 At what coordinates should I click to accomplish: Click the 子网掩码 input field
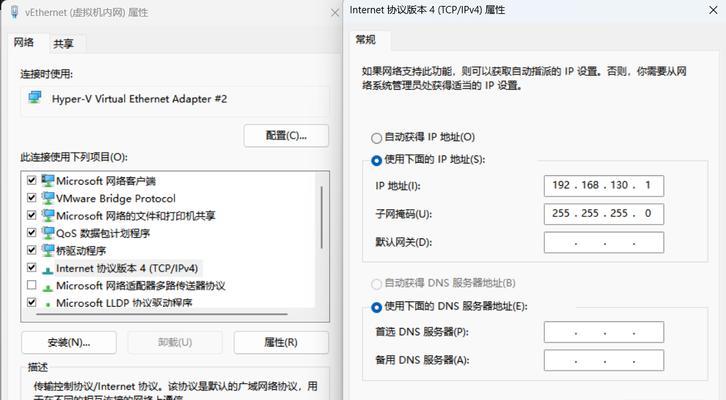tap(604, 214)
